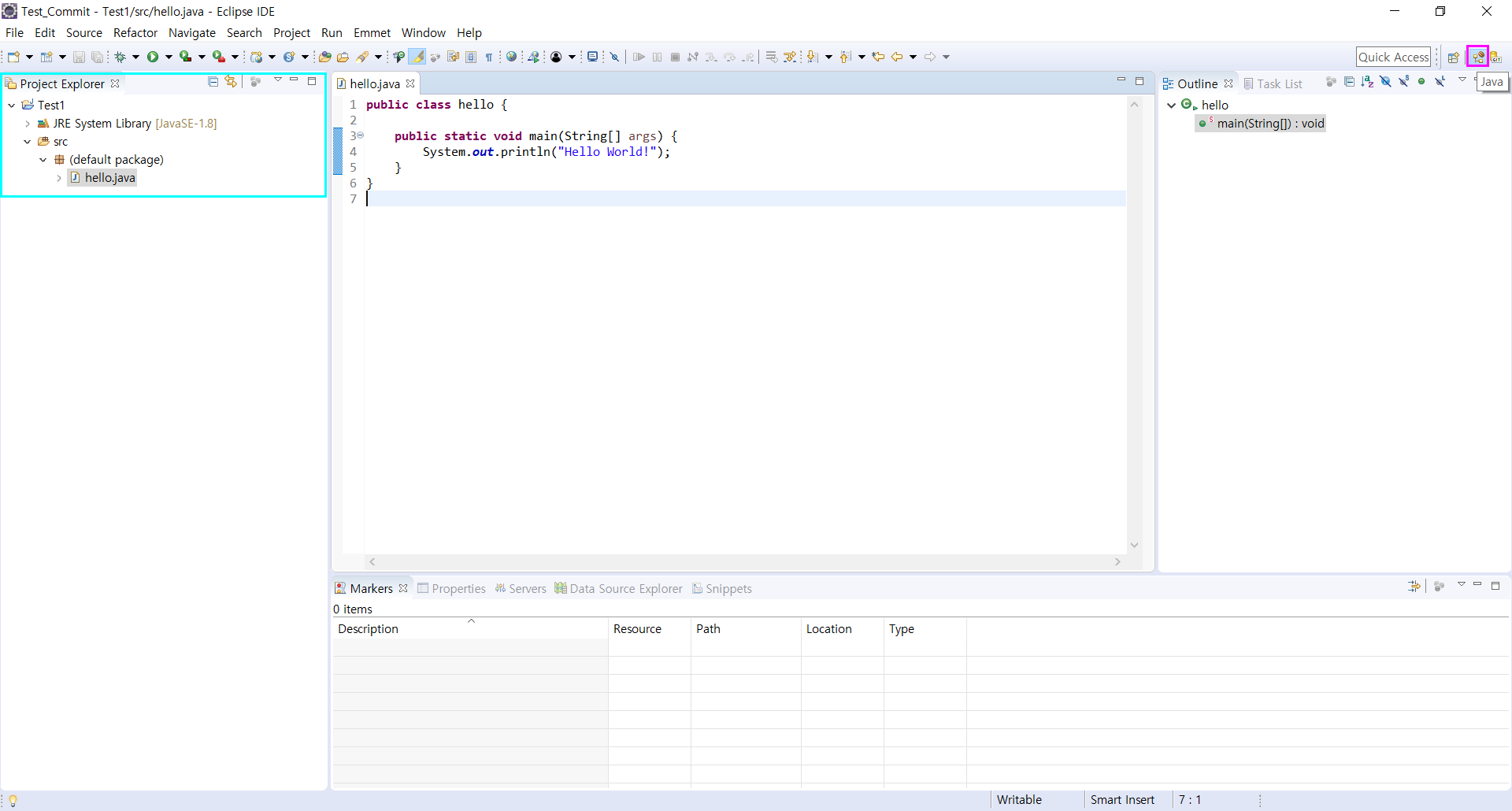Screen dimensions: 1512x811
Task: Open the Source menu
Action: point(84,33)
